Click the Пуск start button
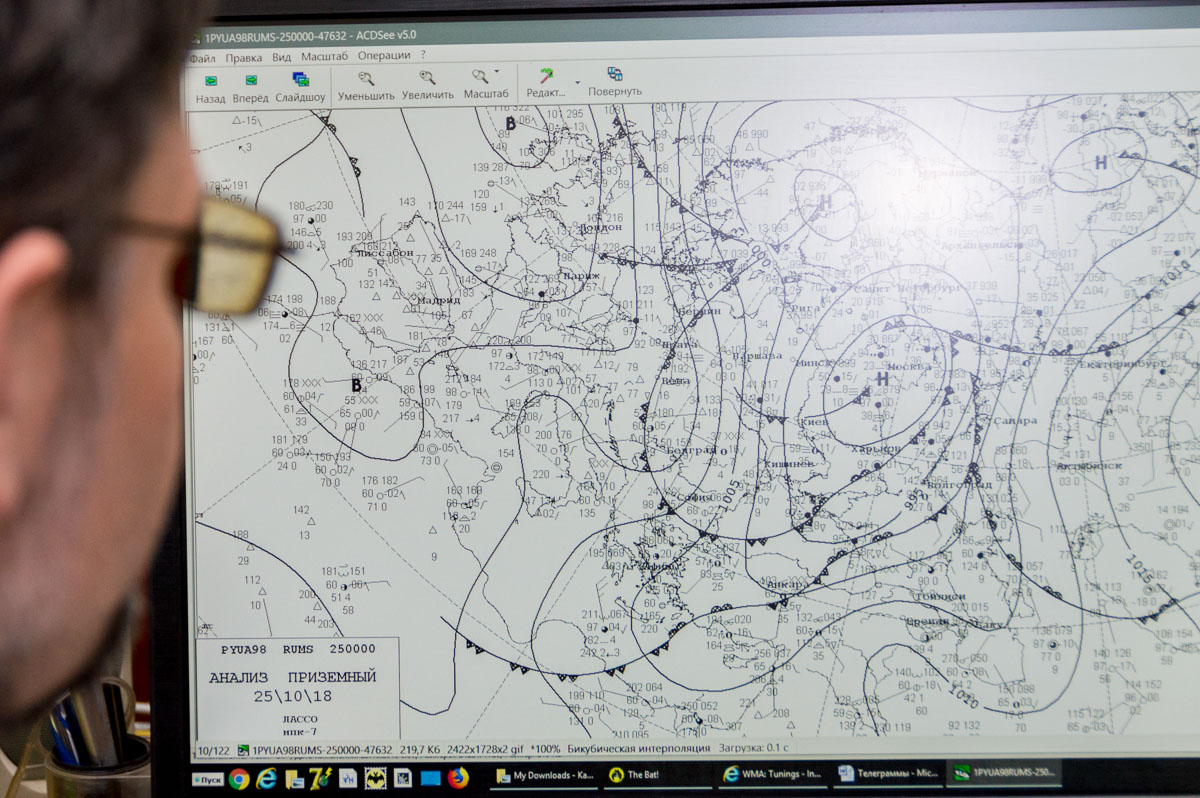1200x798 pixels. point(208,779)
